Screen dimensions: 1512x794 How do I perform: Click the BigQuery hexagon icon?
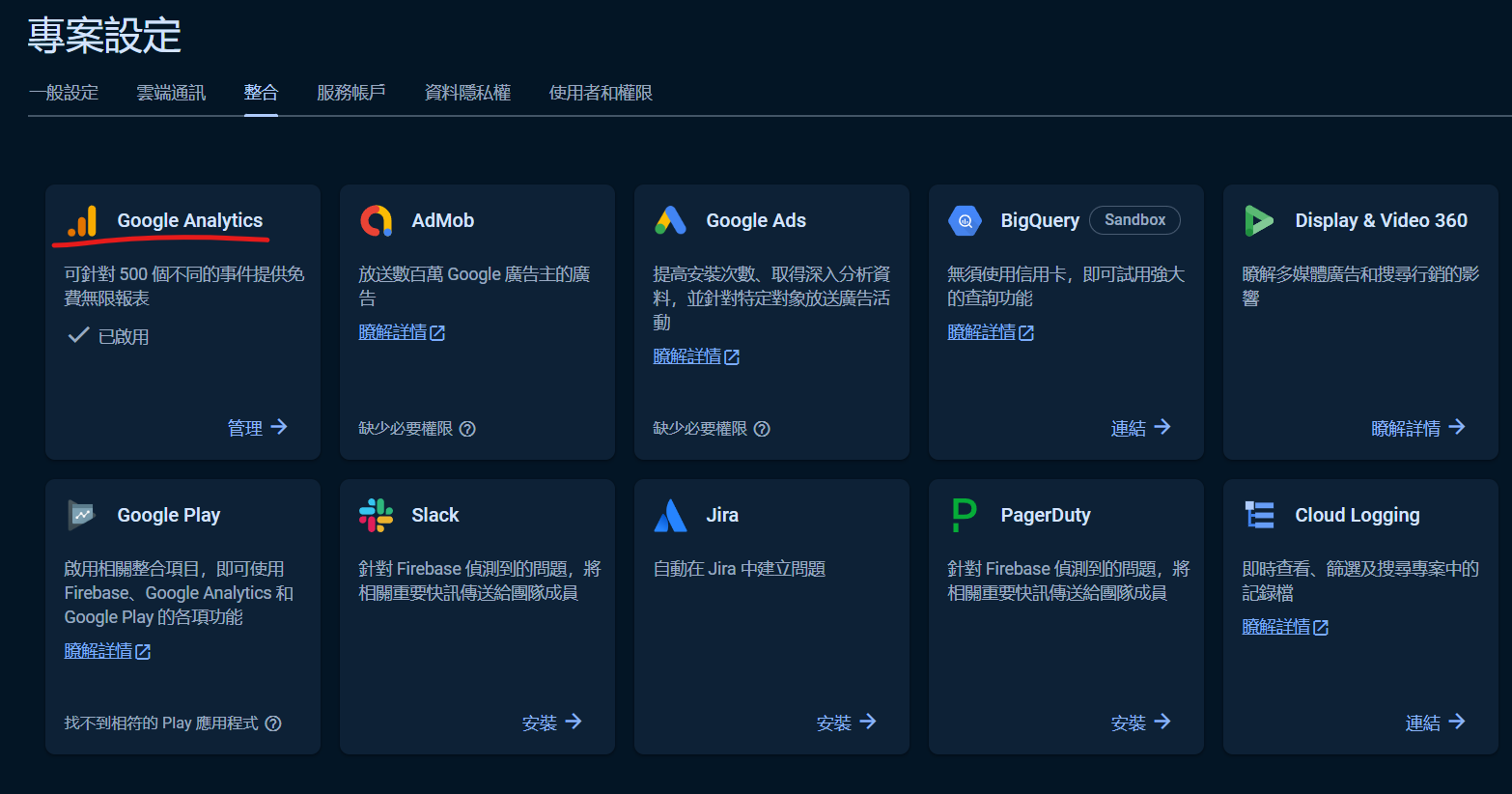[x=966, y=221]
